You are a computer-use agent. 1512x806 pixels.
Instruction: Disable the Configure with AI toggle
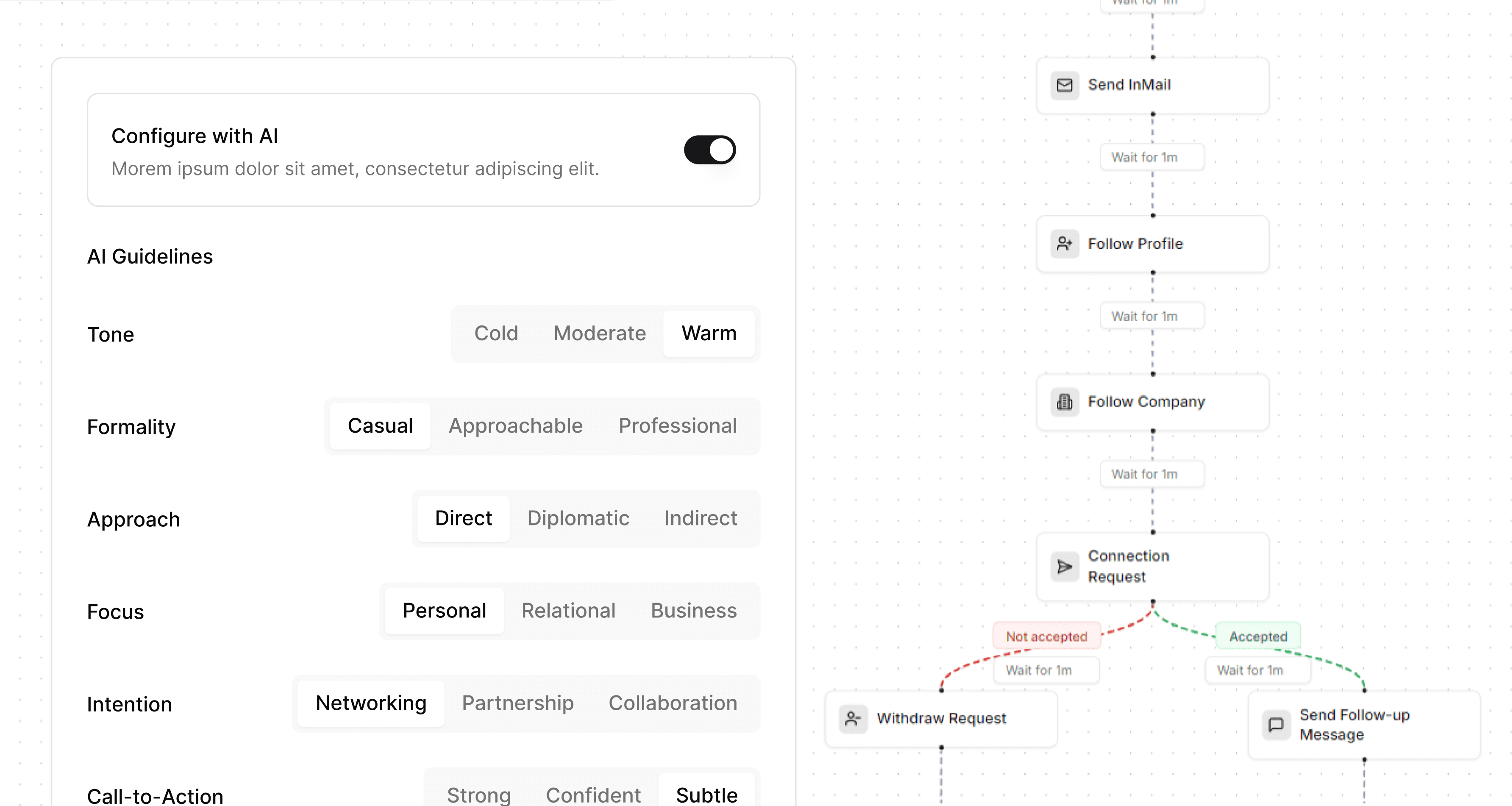[710, 150]
